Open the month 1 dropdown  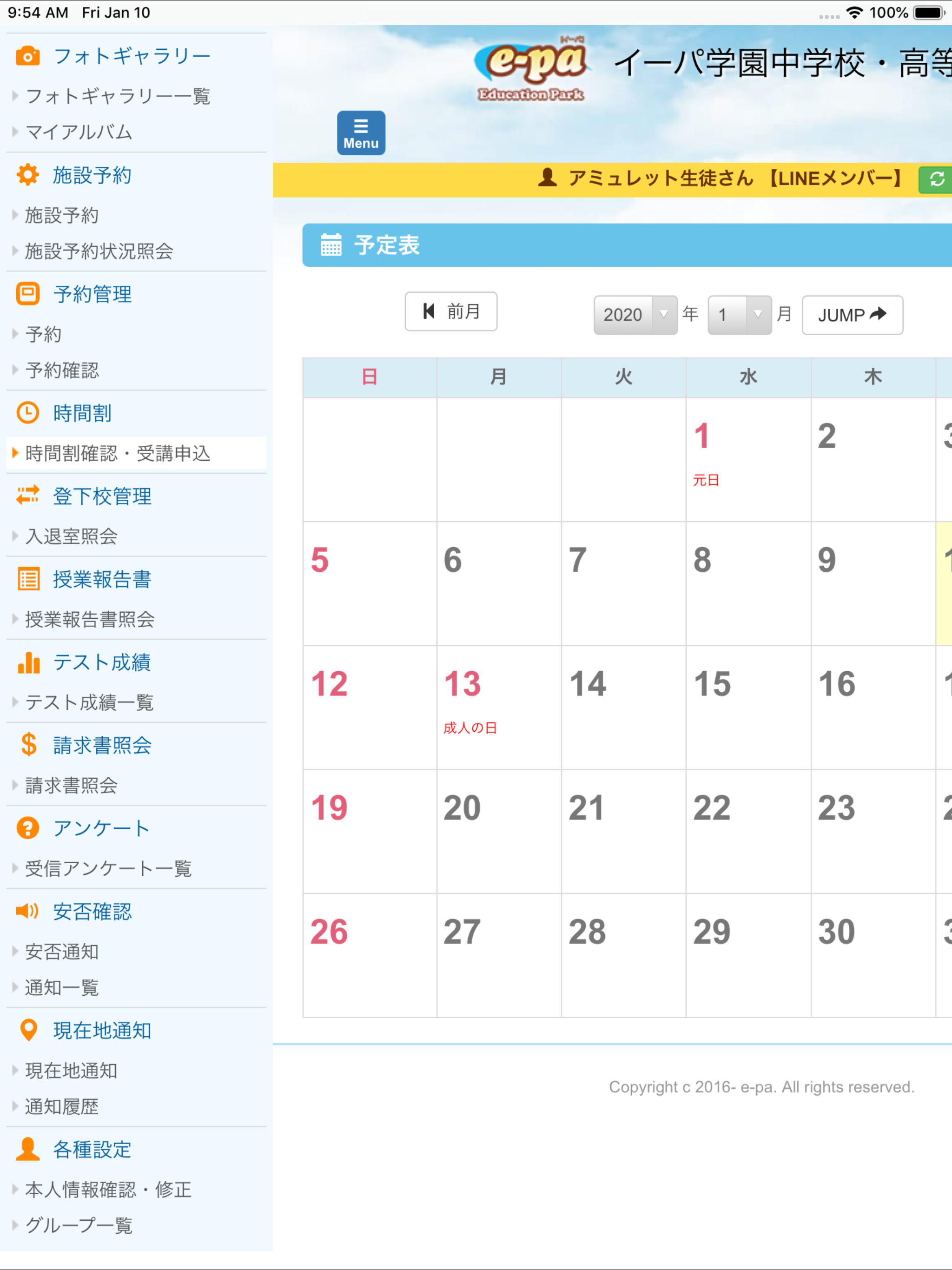(x=740, y=315)
